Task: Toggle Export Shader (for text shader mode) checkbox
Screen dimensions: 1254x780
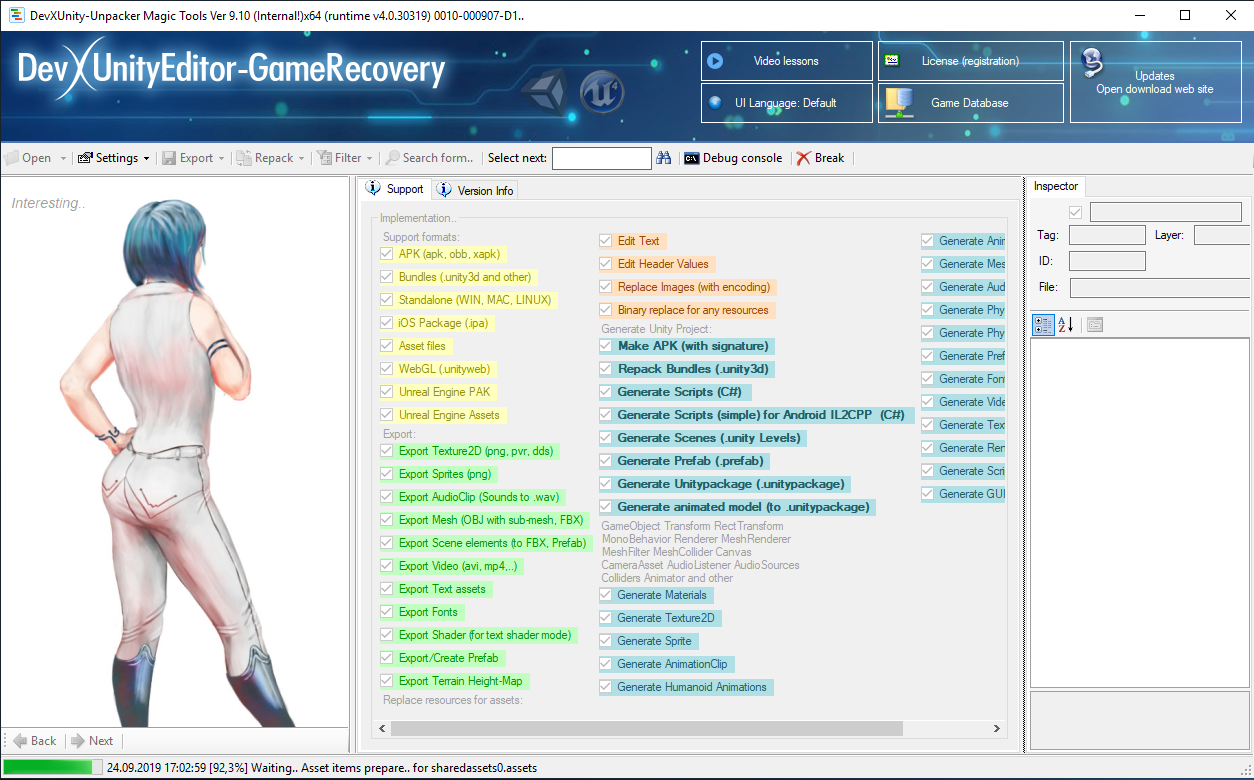Action: 387,635
